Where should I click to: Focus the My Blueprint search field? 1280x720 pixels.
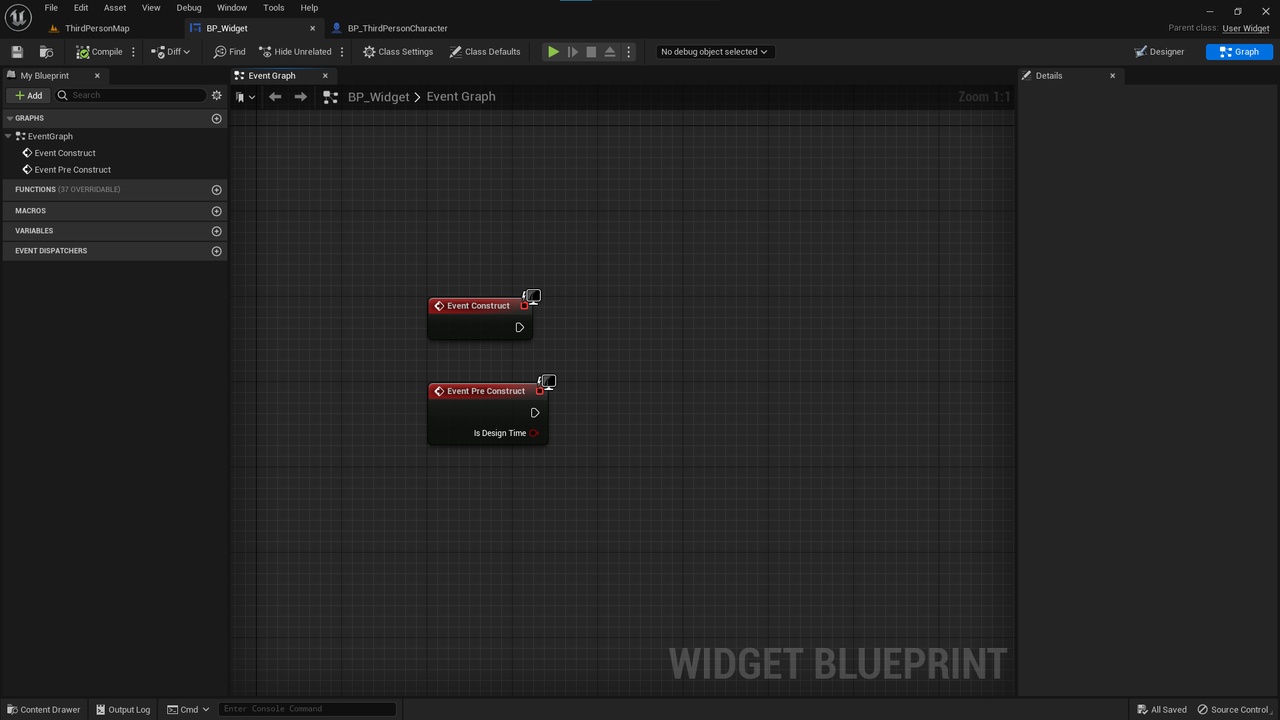(x=131, y=95)
